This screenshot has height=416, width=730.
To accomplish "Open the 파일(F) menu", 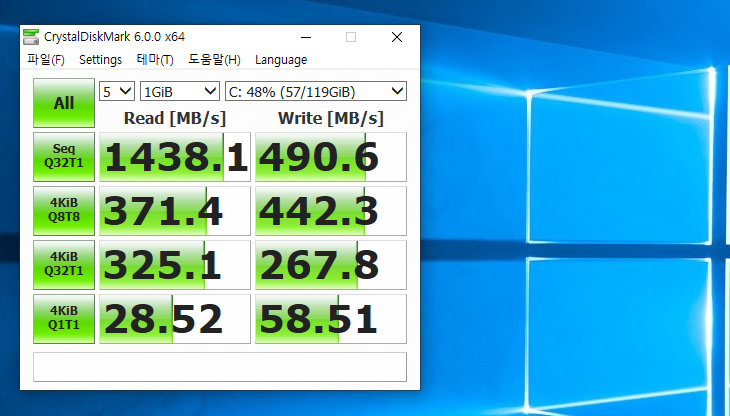I will (x=46, y=60).
